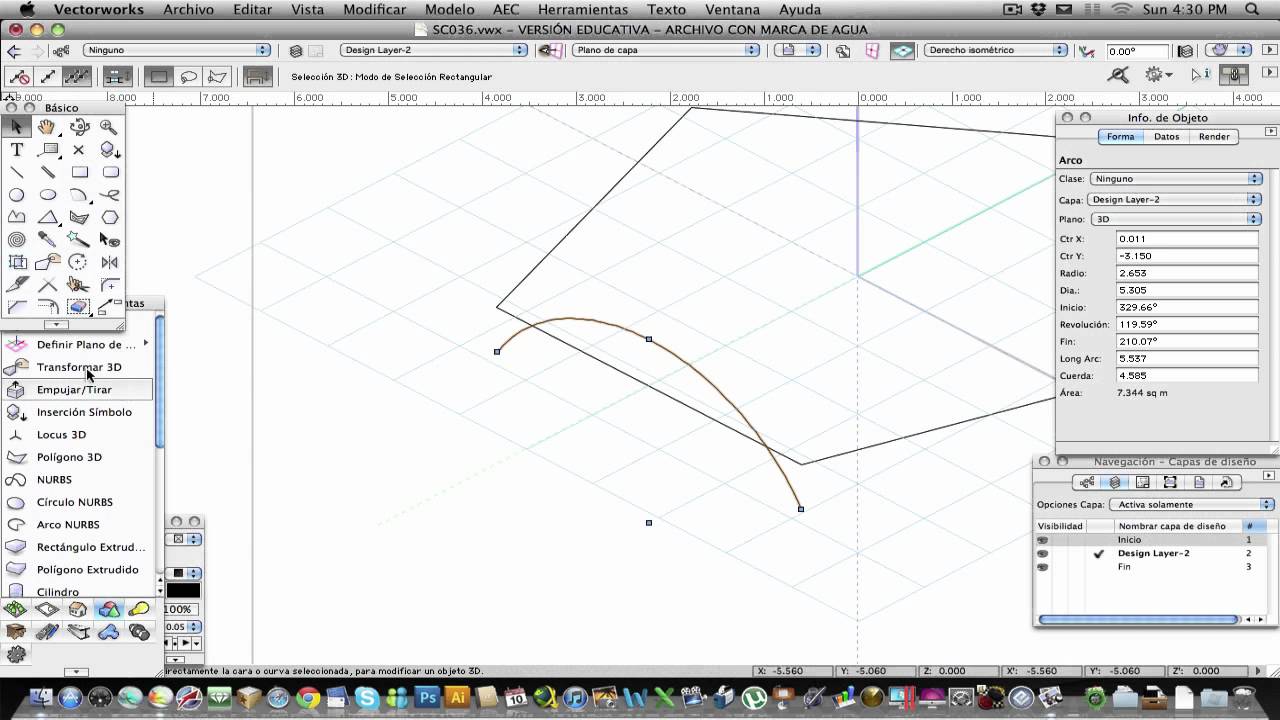Open the Ninguno class dropdown in toolbar
1280x720 pixels.
(178, 50)
